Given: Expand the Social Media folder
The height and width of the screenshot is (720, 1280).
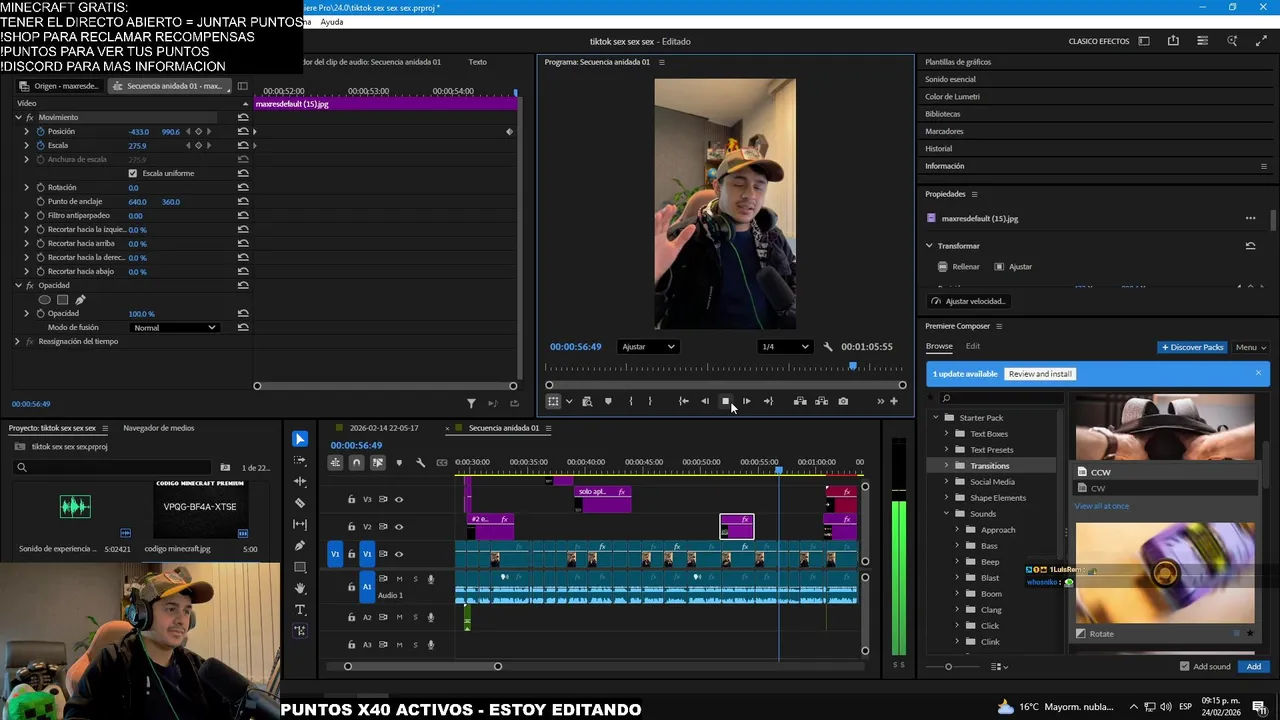Looking at the screenshot, I should pos(947,482).
